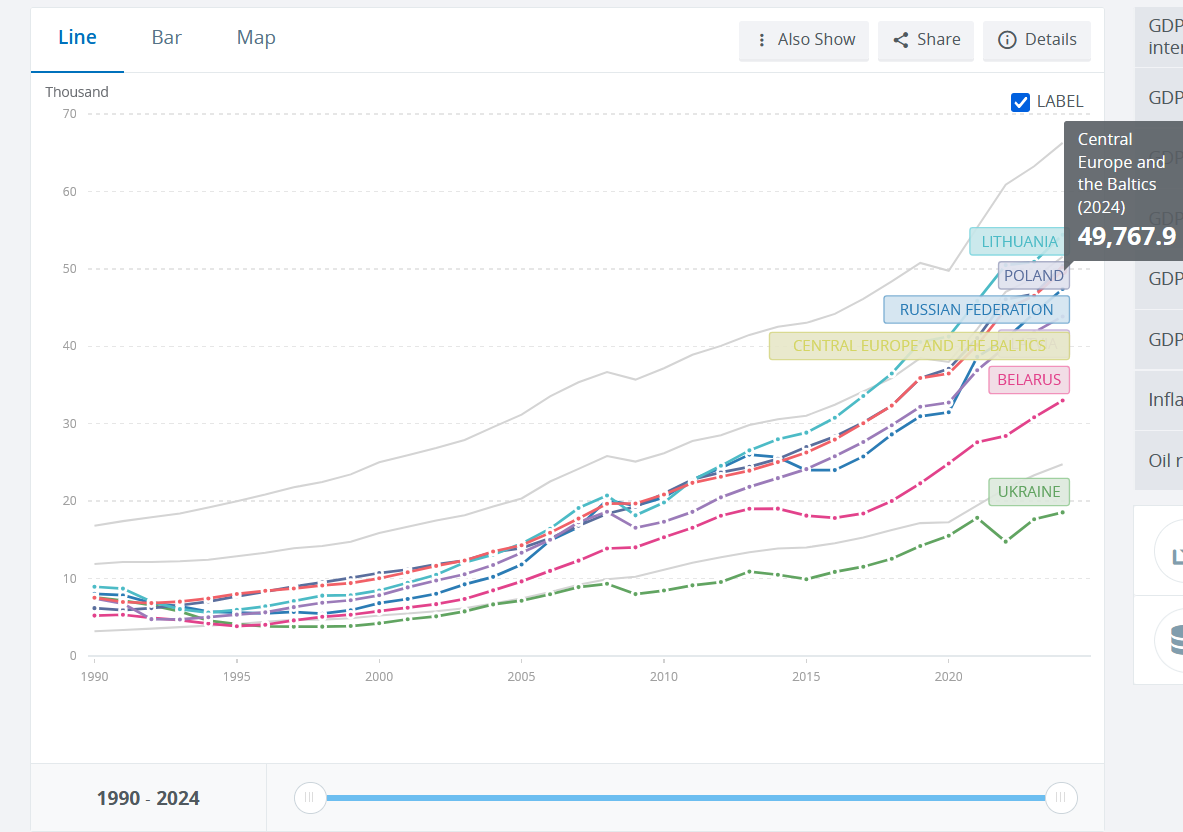Click the x-axis label "2015"

click(807, 677)
